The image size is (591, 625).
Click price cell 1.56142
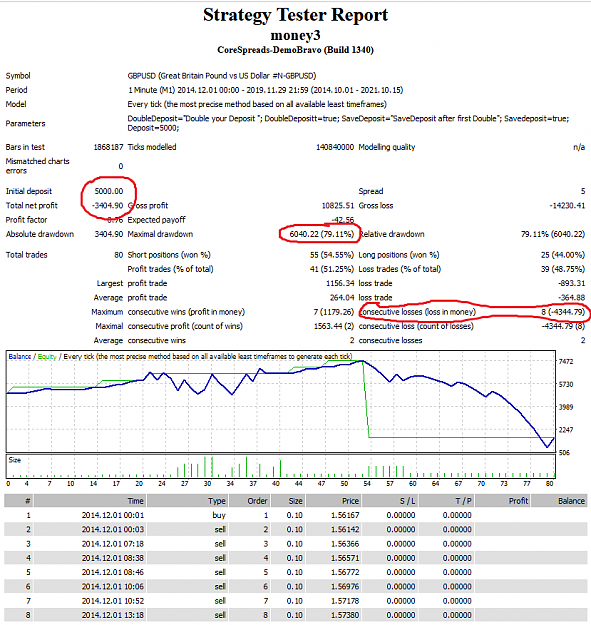[x=345, y=530]
